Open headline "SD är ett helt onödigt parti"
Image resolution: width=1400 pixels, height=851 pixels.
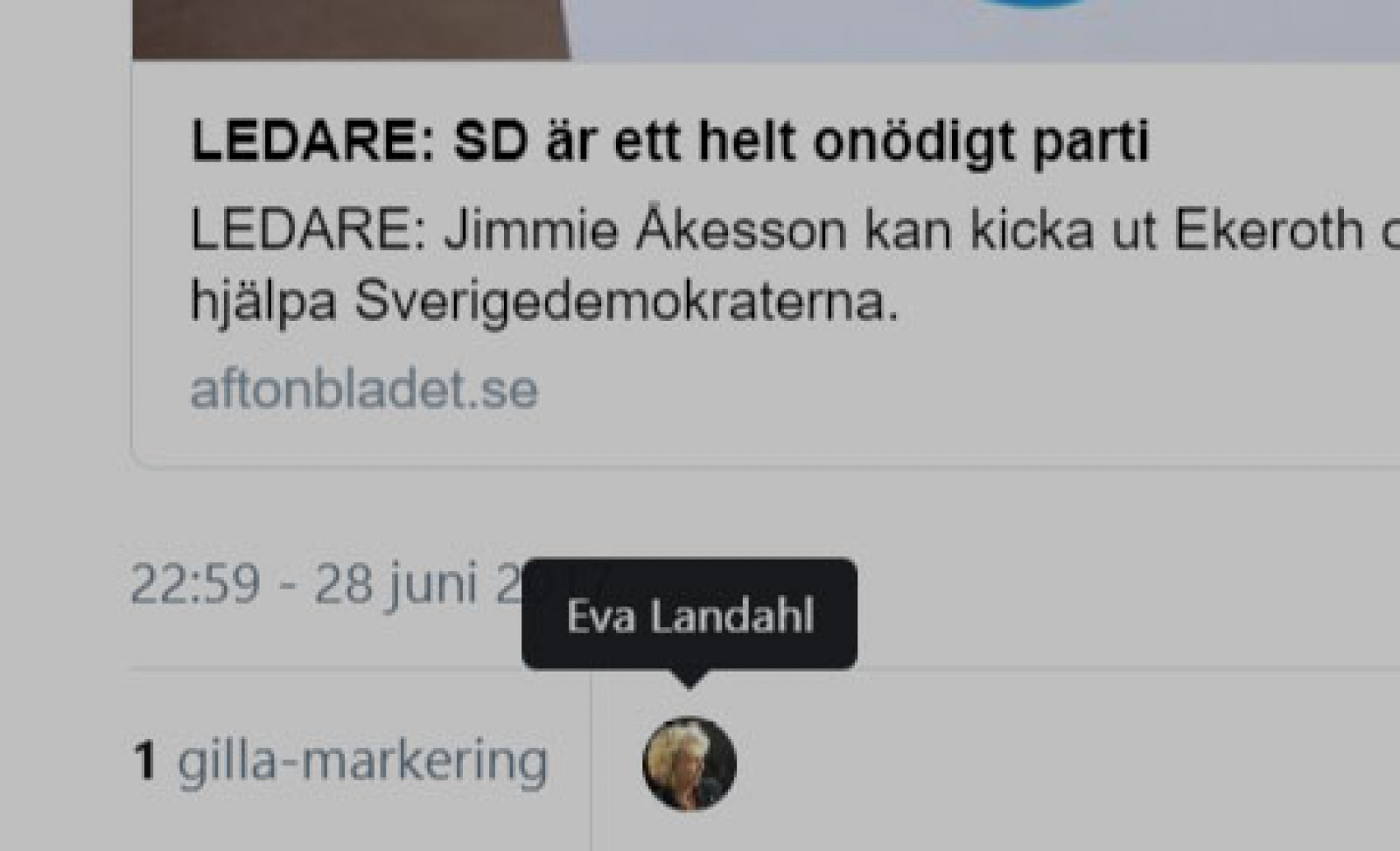(x=801, y=141)
